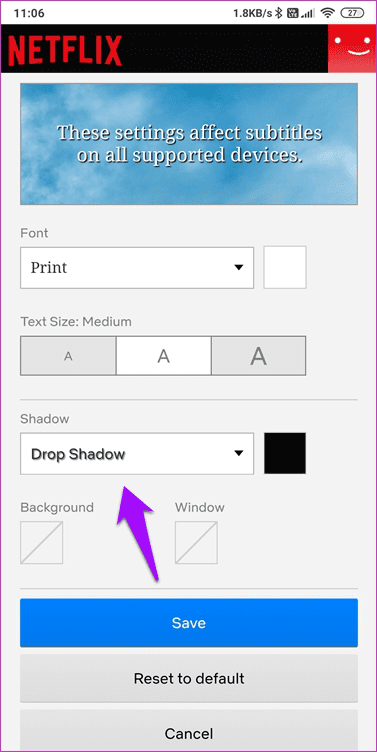The width and height of the screenshot is (377, 752).
Task: Tap the Netflix logo
Action: (x=65, y=51)
